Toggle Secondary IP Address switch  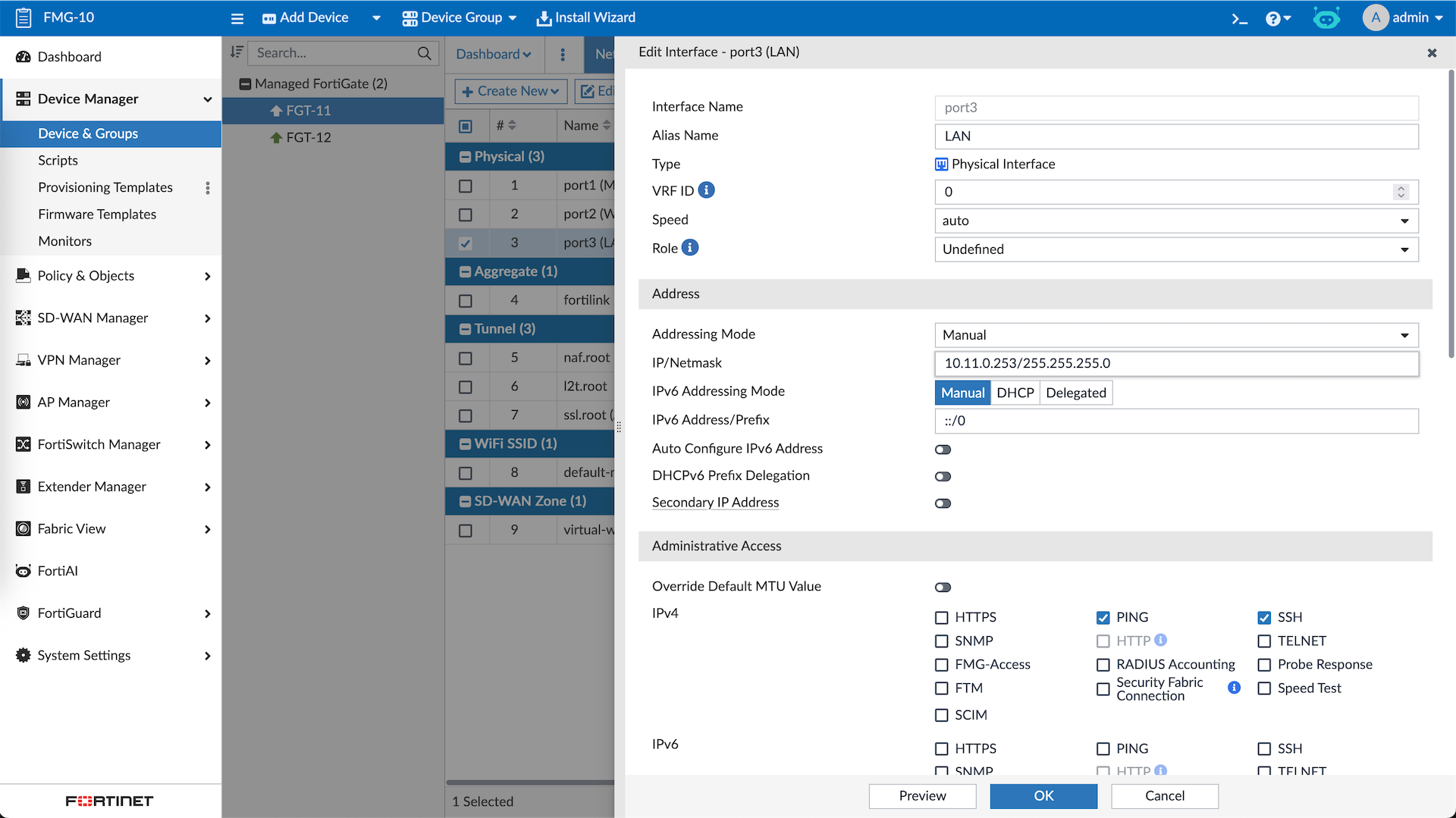943,503
